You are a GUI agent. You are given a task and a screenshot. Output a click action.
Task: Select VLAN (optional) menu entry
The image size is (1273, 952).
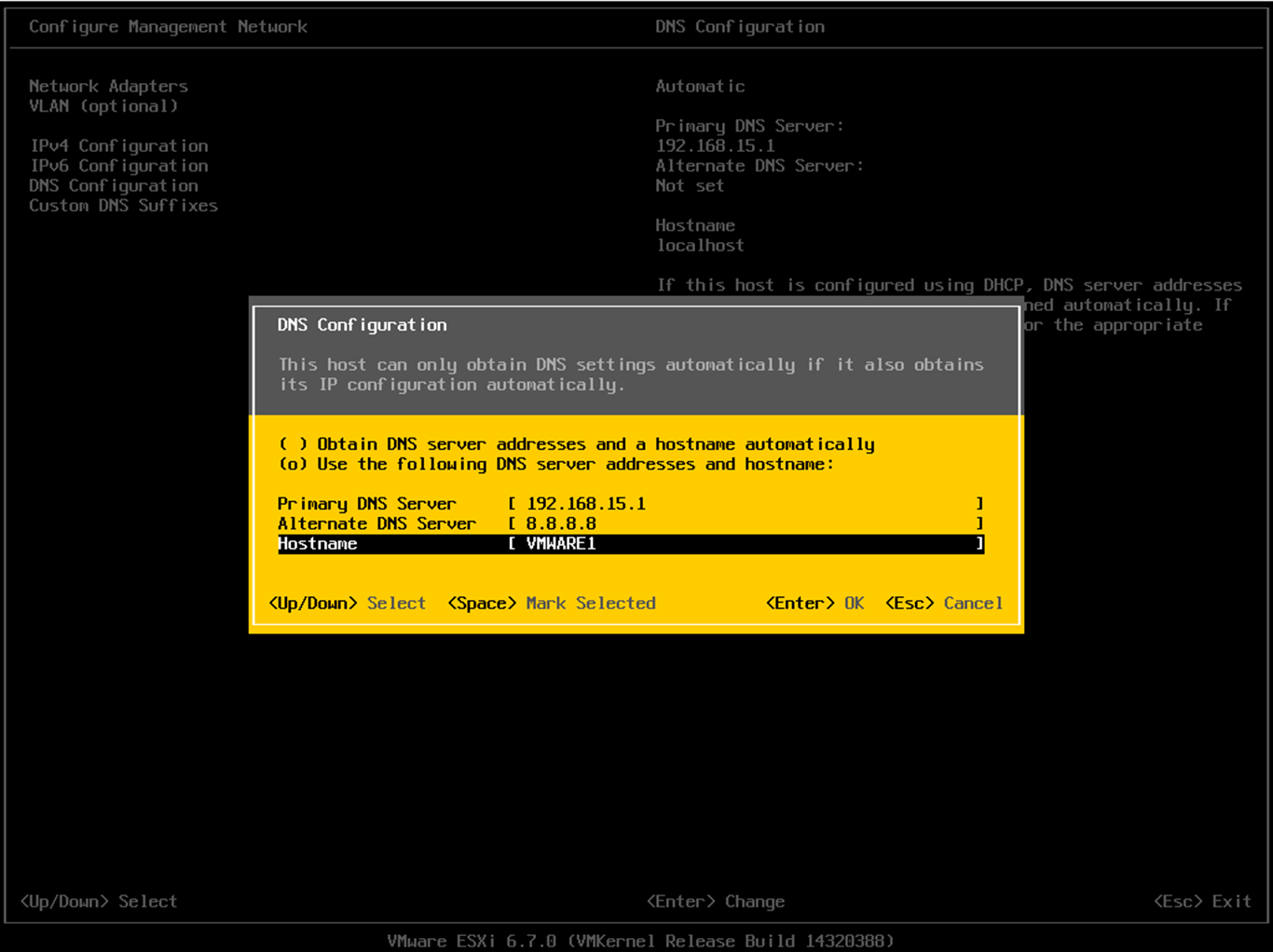tap(103, 106)
